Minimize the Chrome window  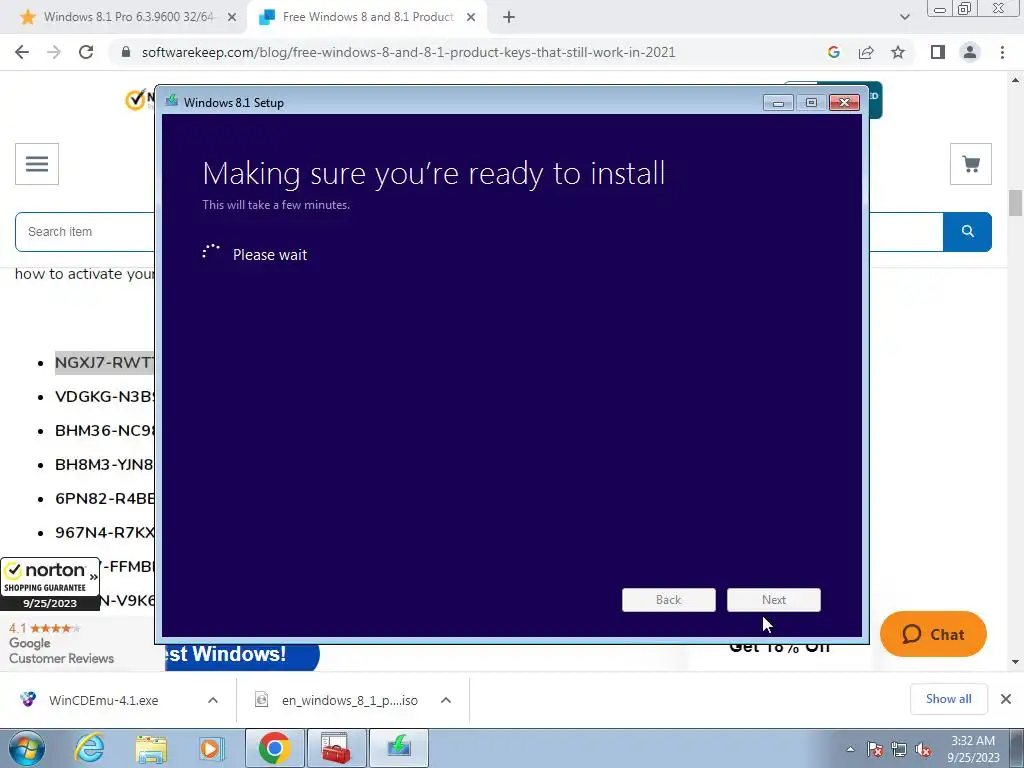click(940, 9)
